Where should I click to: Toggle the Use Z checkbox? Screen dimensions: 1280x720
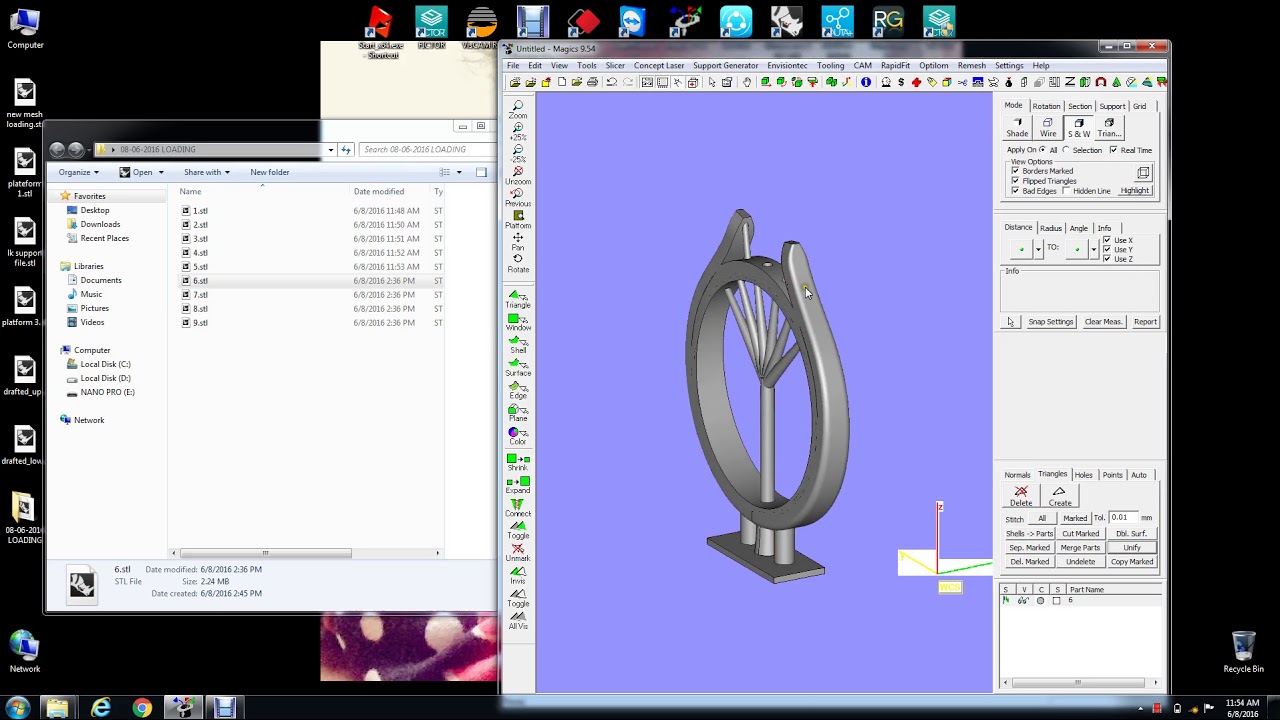[x=1106, y=259]
